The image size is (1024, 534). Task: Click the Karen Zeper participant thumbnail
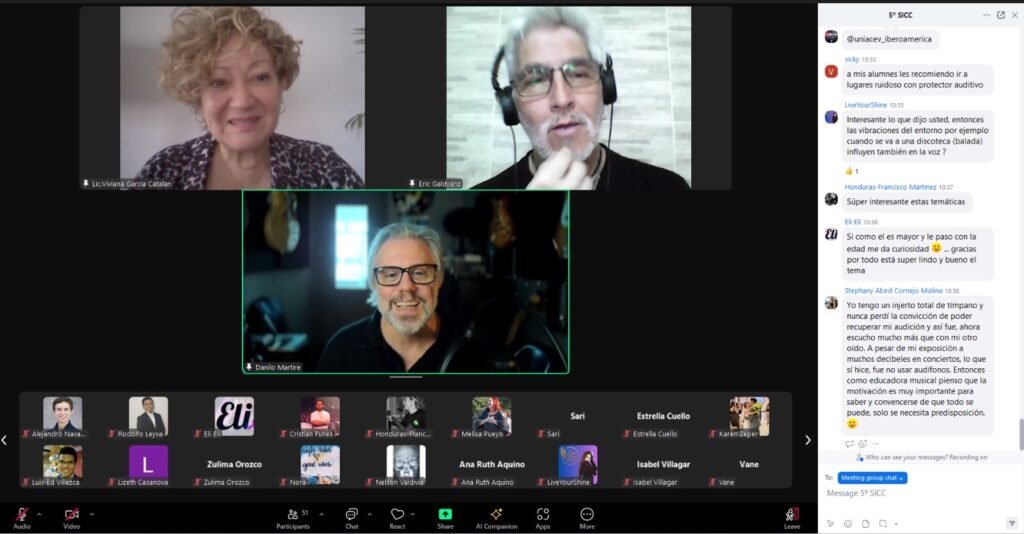(749, 417)
